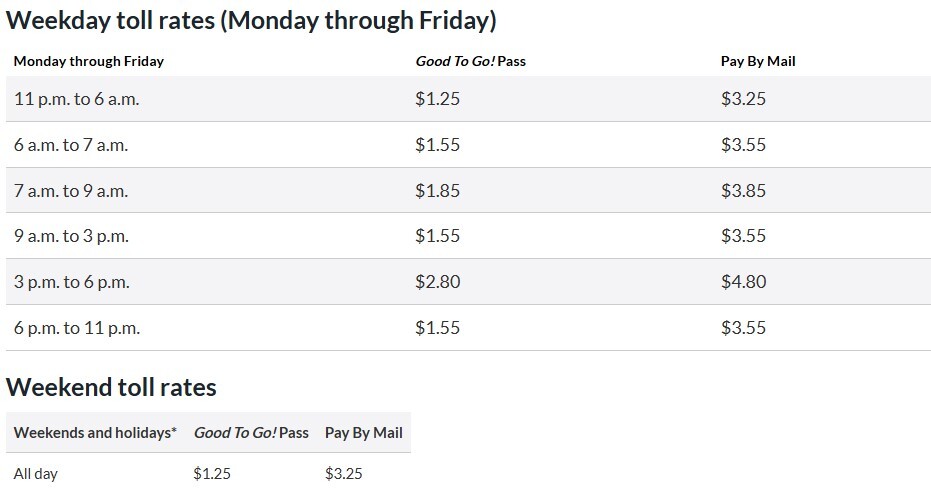Screen dimensions: 931x492
Task: Click the Good To Go! Pass weekday header
Action: [470, 61]
